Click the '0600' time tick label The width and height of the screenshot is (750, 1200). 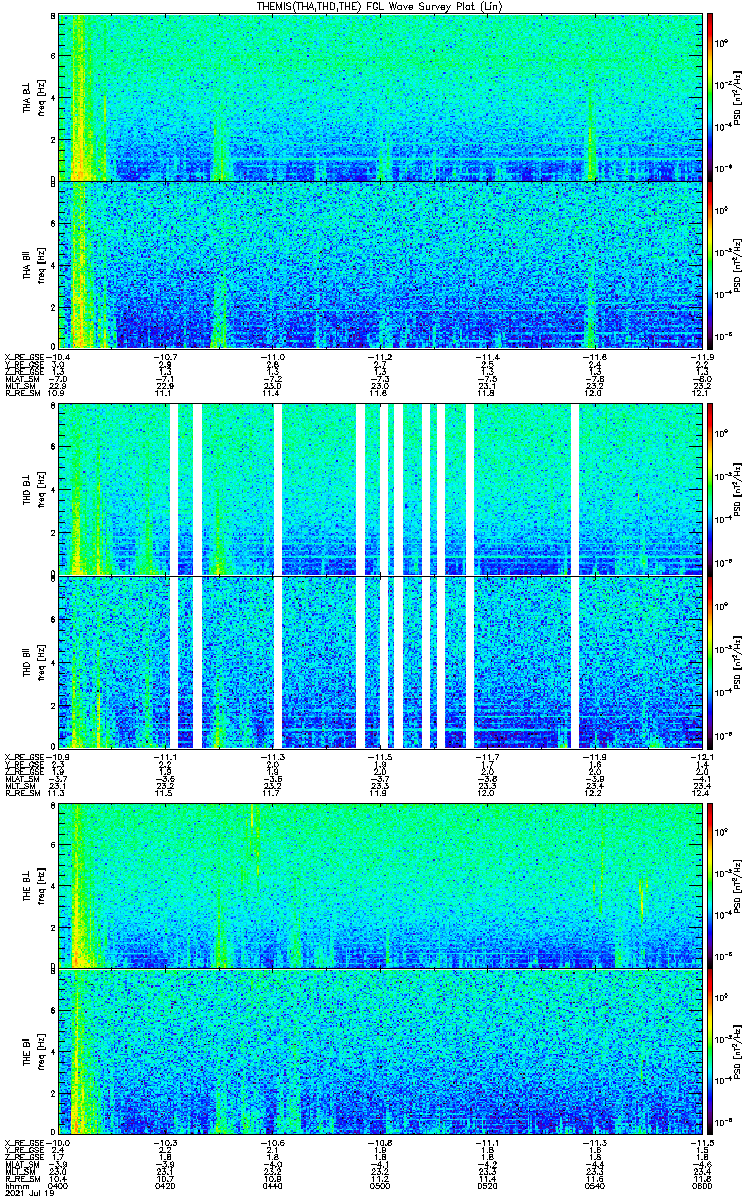702,1187
